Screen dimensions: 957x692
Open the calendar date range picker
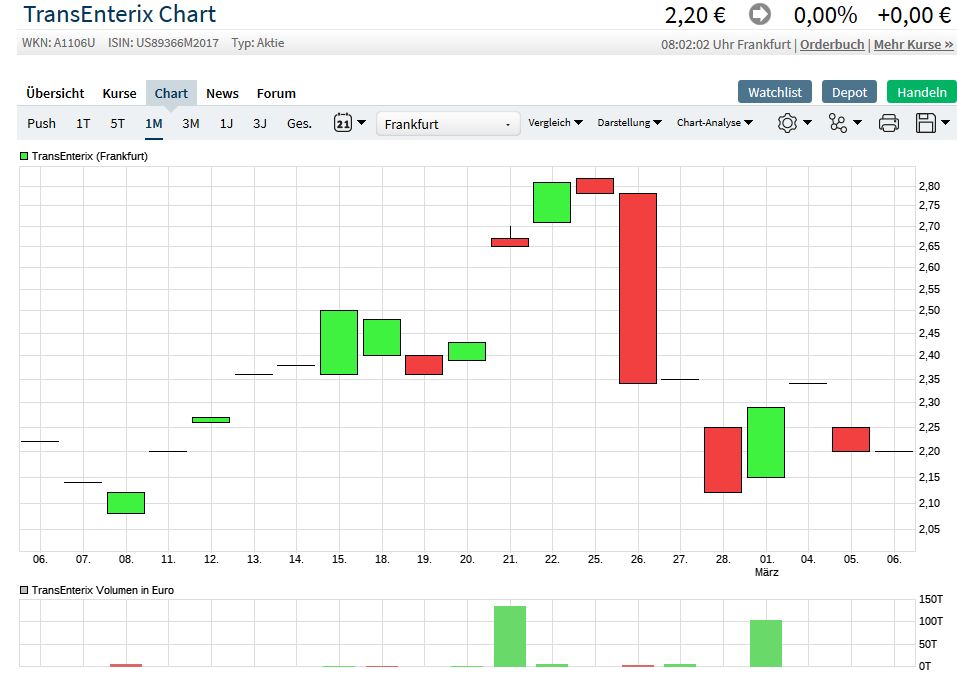click(349, 123)
